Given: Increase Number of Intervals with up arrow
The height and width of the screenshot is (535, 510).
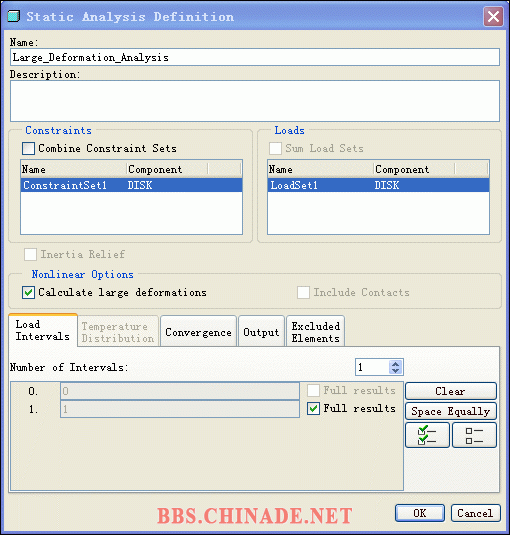Looking at the screenshot, I should coord(395,364).
